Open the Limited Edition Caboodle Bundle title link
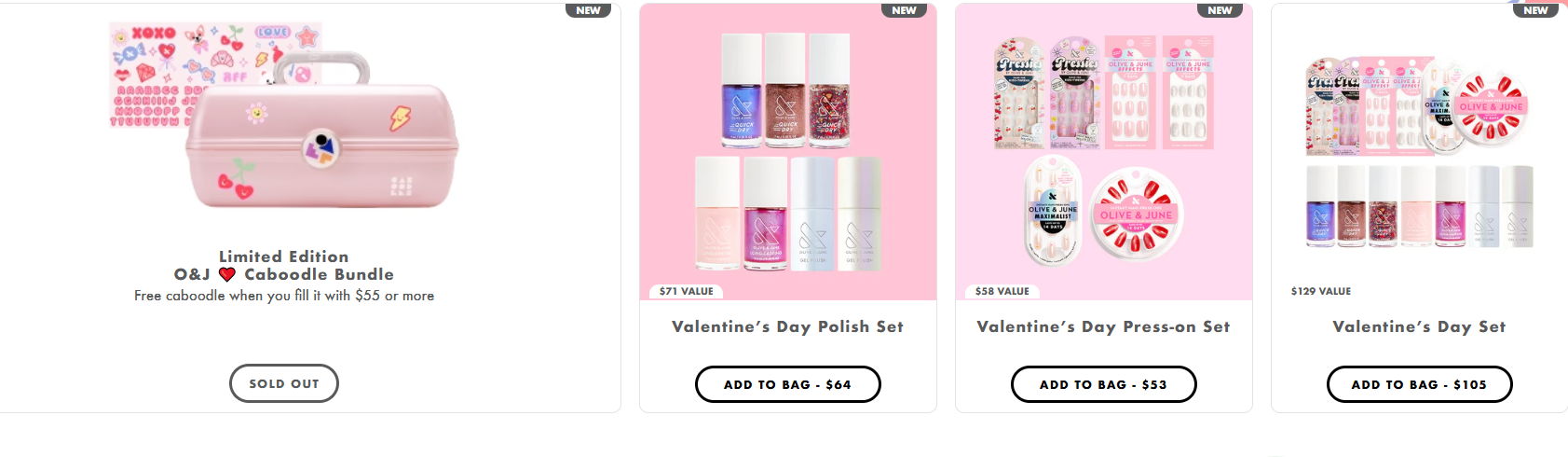This screenshot has height=457, width=1568. tap(284, 265)
